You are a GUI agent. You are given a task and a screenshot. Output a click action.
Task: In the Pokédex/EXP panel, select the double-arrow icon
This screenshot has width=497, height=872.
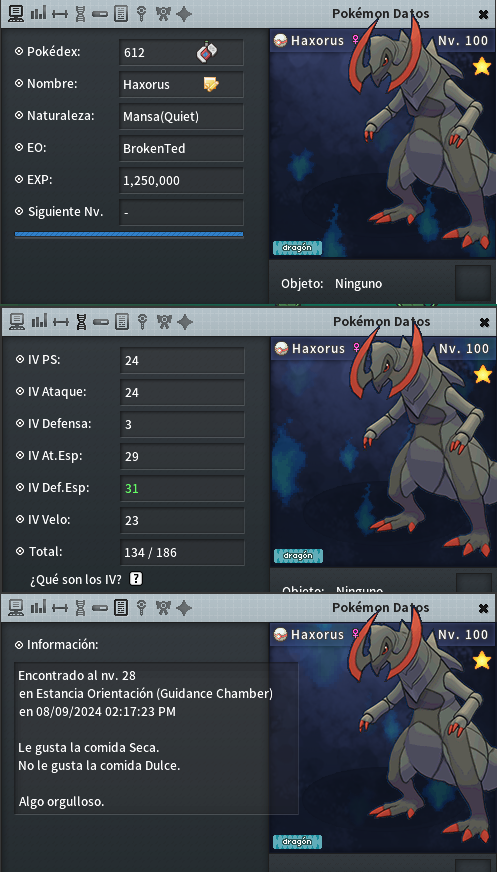(x=59, y=14)
